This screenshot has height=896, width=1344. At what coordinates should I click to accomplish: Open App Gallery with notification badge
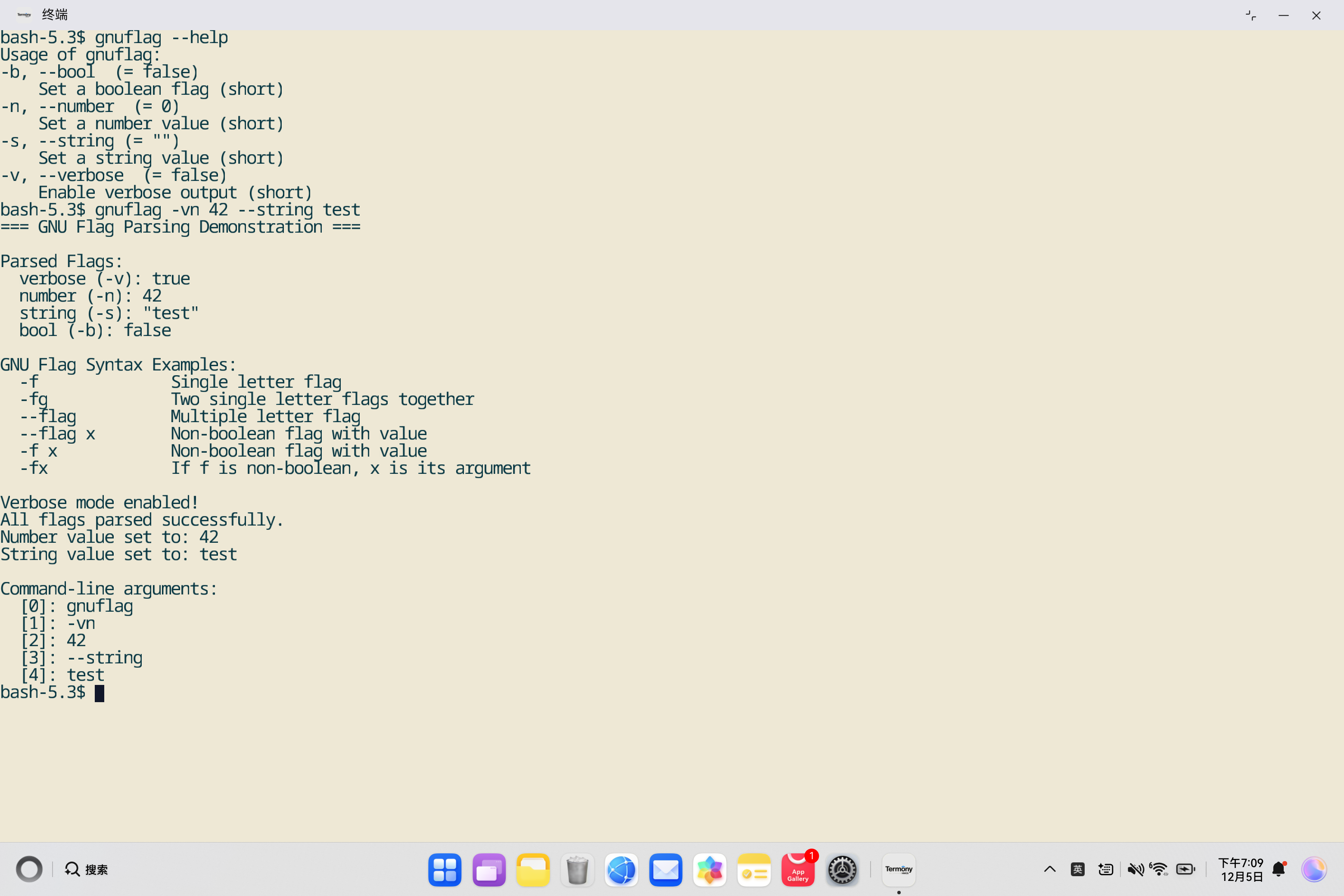[x=798, y=870]
